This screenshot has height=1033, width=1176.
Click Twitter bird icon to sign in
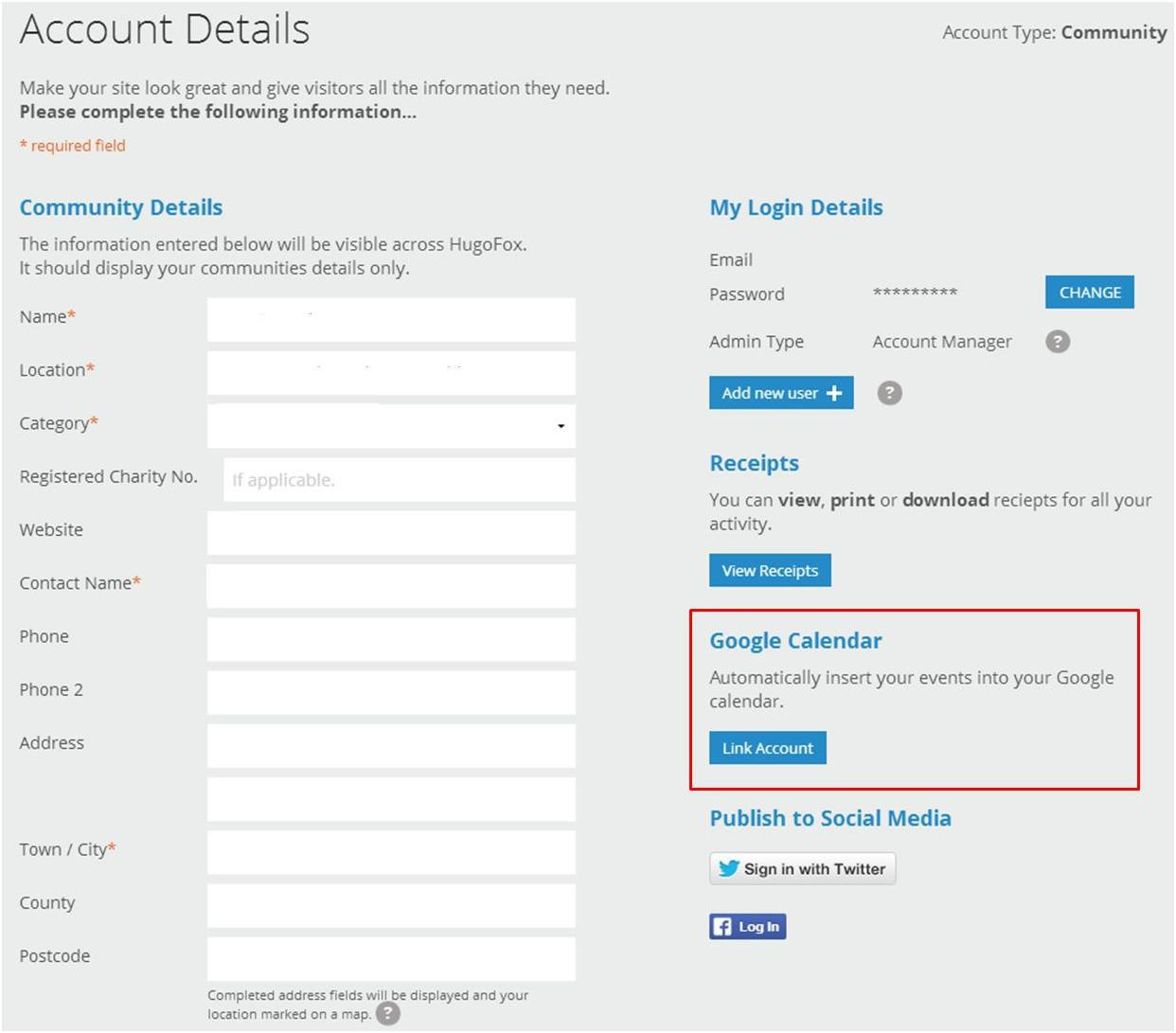coord(728,868)
